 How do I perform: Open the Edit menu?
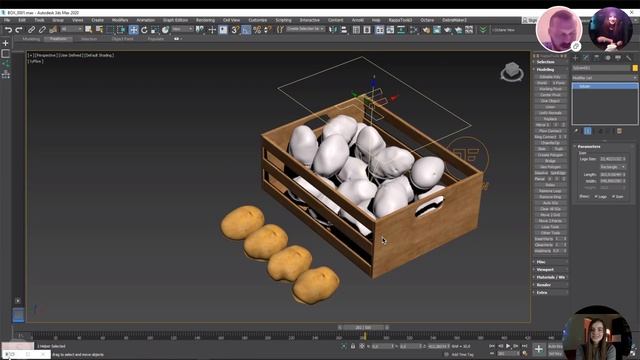22,20
